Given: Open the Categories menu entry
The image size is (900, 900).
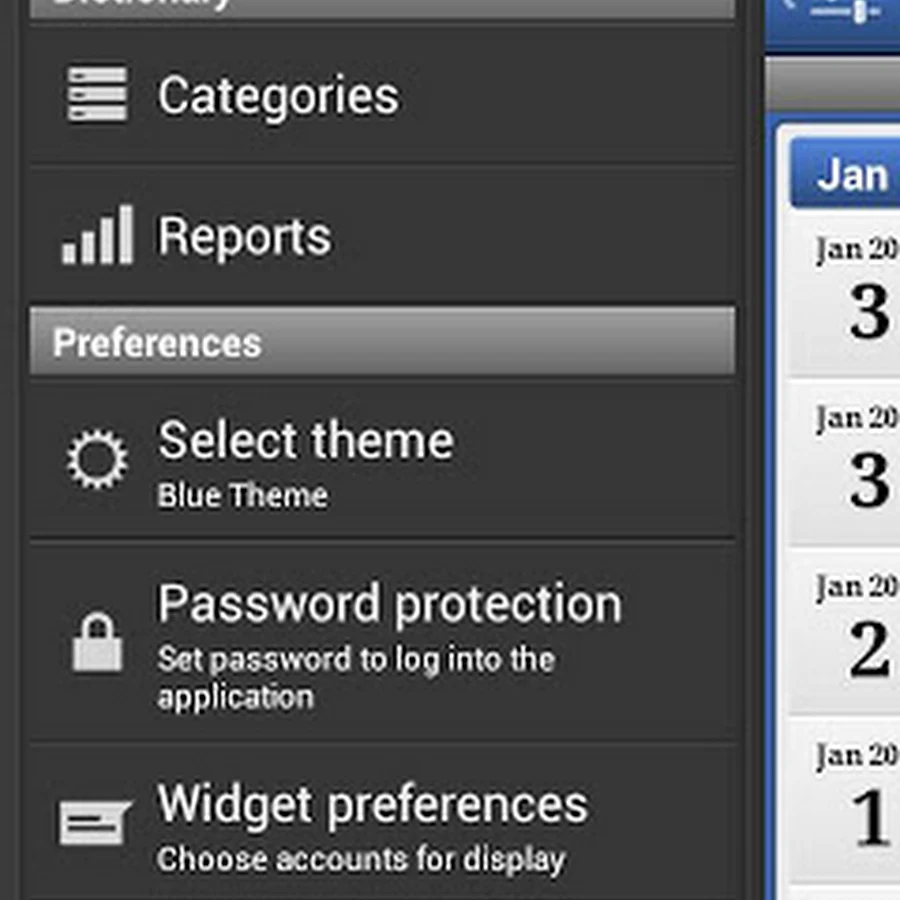Looking at the screenshot, I should (x=278, y=96).
